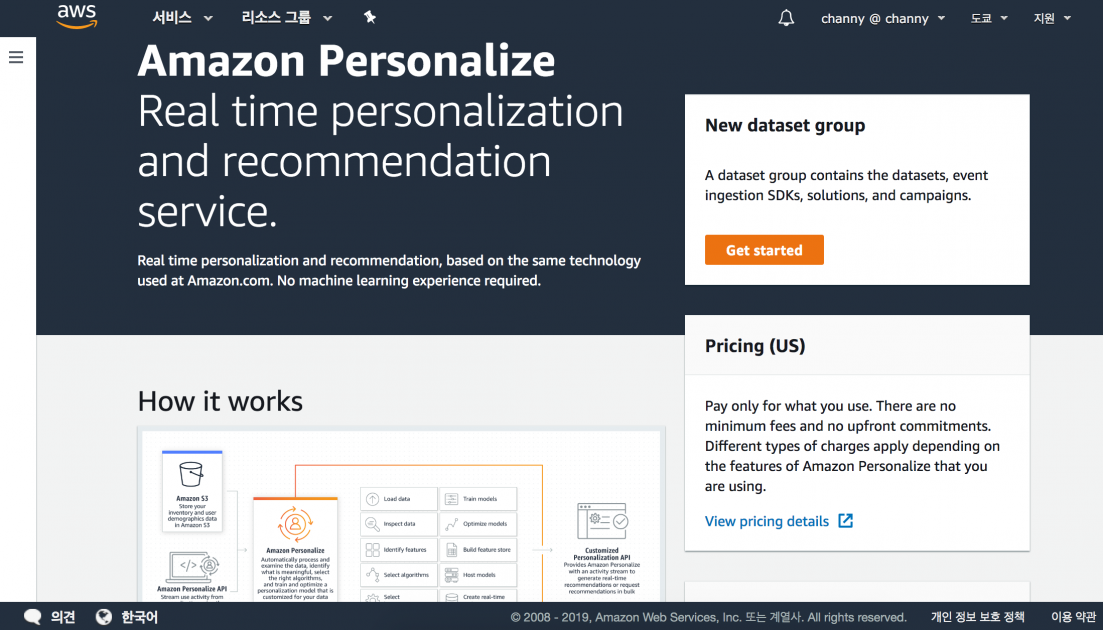Open the navigation sidebar with the hamburger icon
1103x630 pixels.
(x=16, y=57)
